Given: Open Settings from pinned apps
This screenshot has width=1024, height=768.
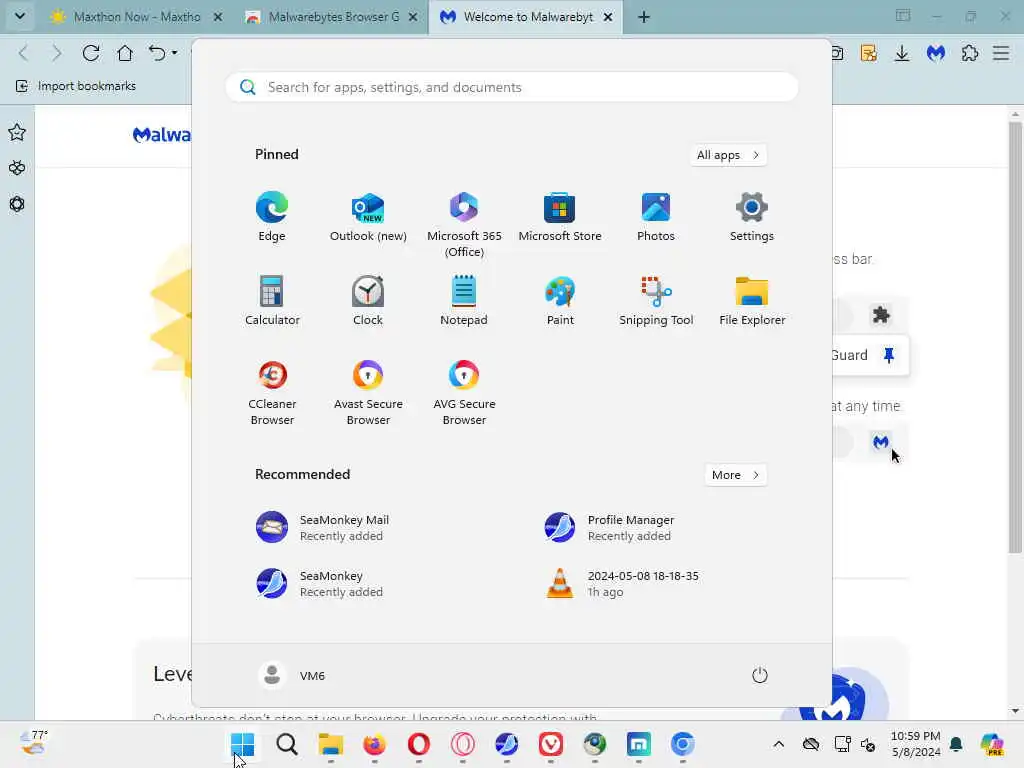Looking at the screenshot, I should point(752,217).
